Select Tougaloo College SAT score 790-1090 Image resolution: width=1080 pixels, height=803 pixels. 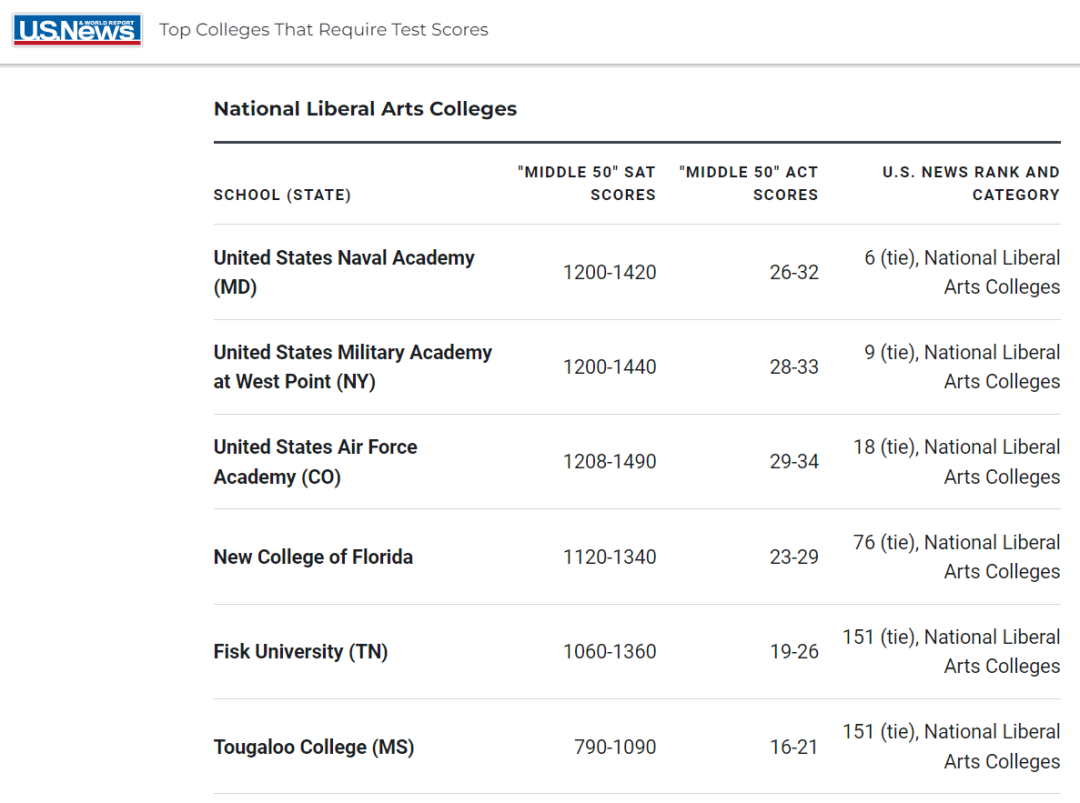[x=615, y=747]
